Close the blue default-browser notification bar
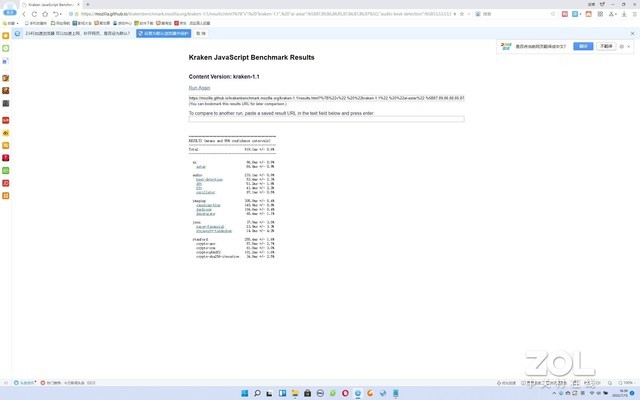This screenshot has width=640, height=400. [632, 33]
